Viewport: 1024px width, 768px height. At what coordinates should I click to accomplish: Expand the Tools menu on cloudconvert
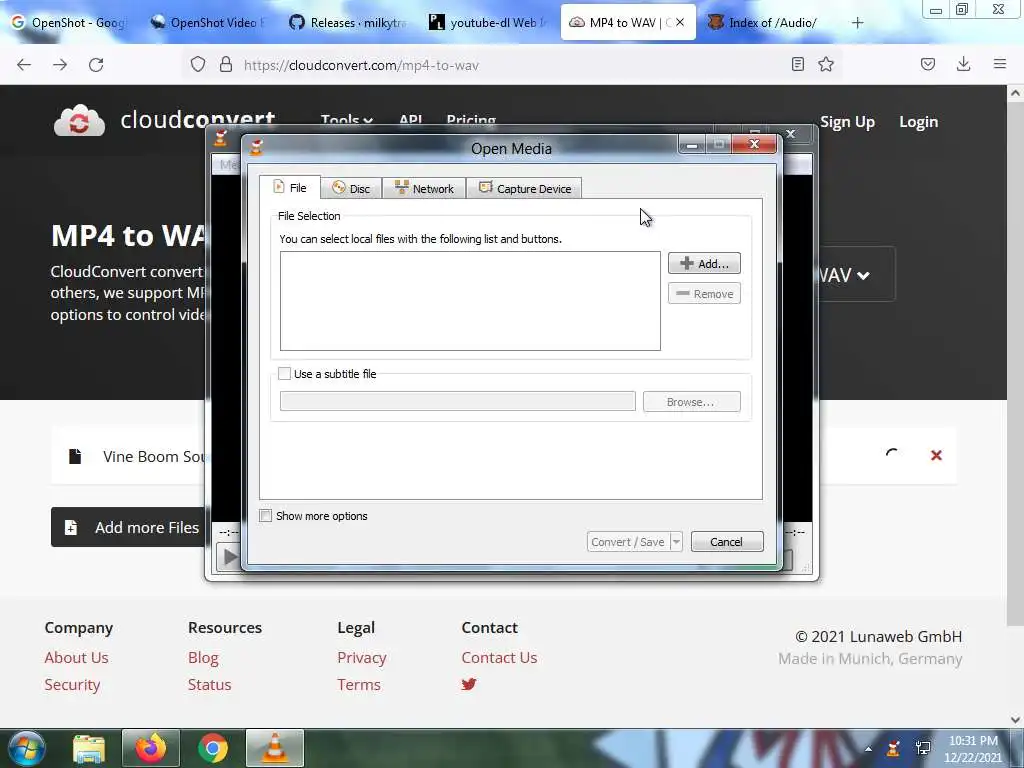[x=346, y=121]
